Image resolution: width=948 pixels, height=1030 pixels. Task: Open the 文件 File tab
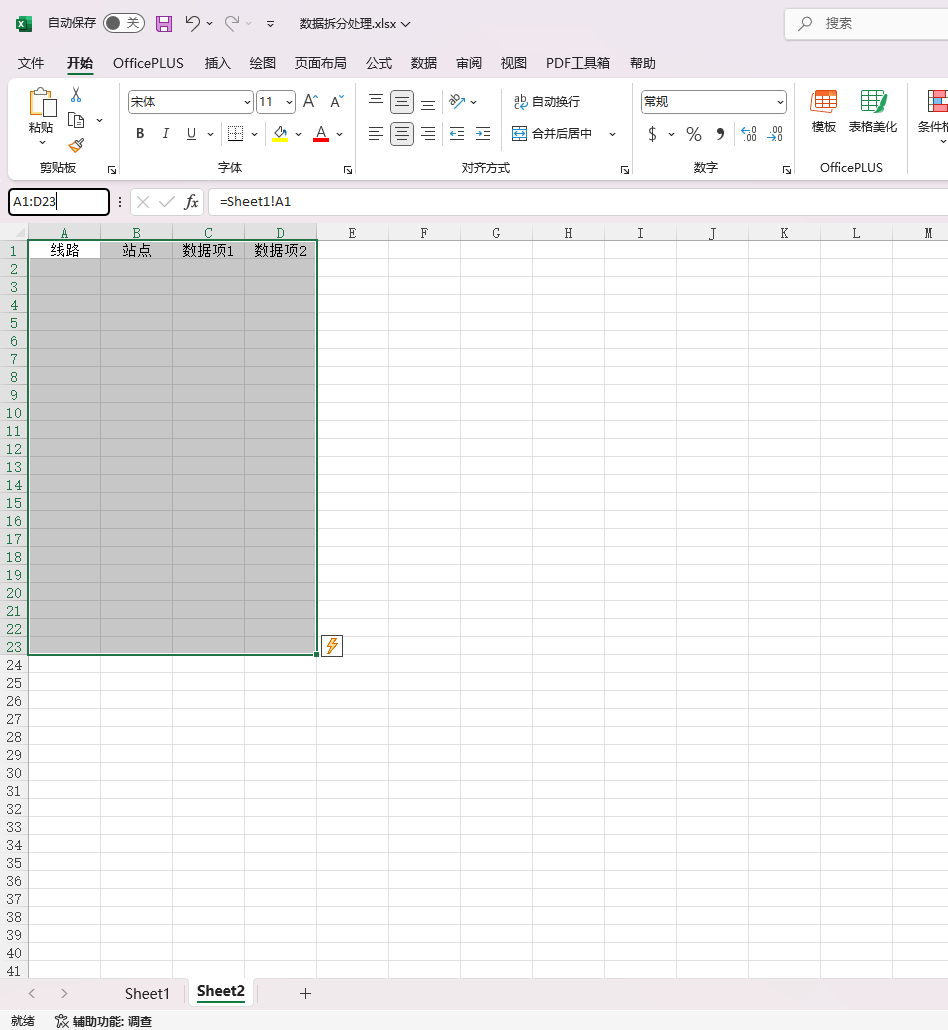(31, 63)
